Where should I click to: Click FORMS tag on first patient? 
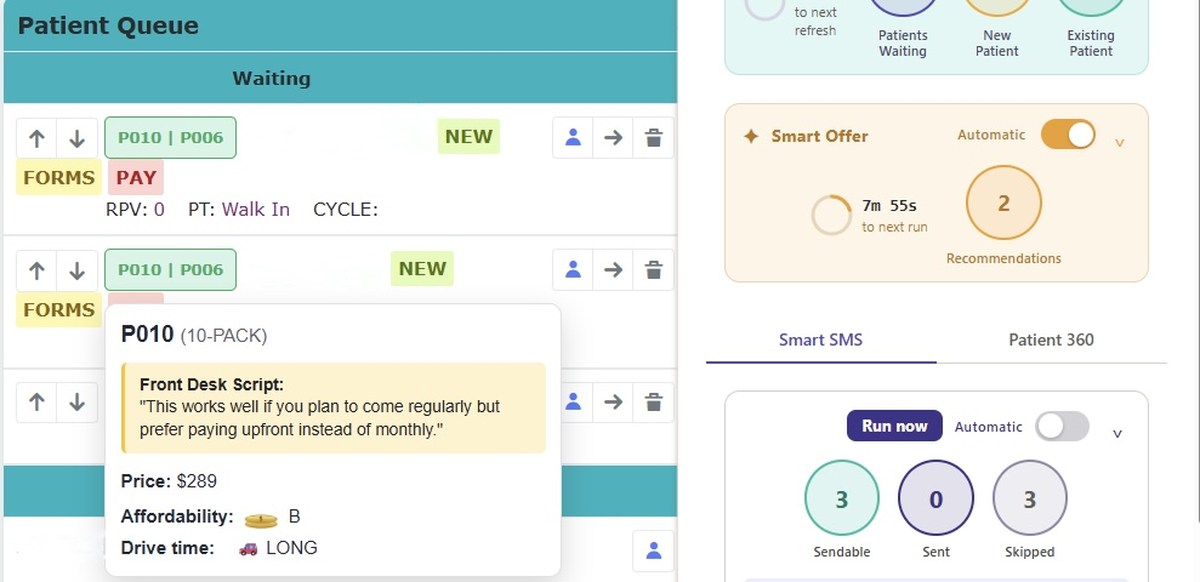[x=59, y=178]
